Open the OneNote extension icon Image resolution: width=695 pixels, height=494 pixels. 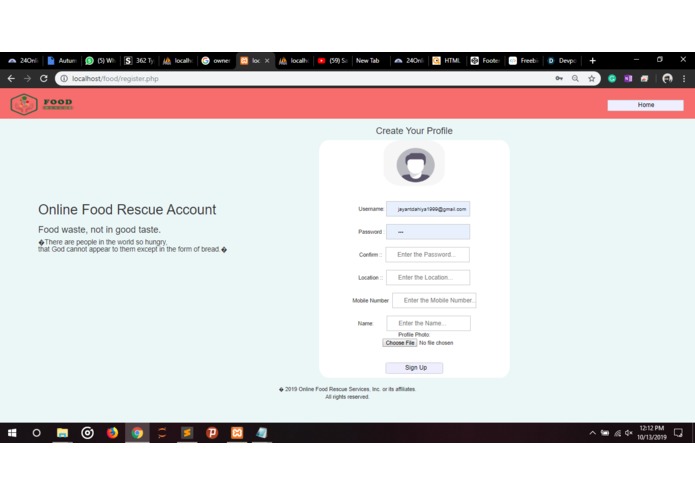tap(628, 78)
